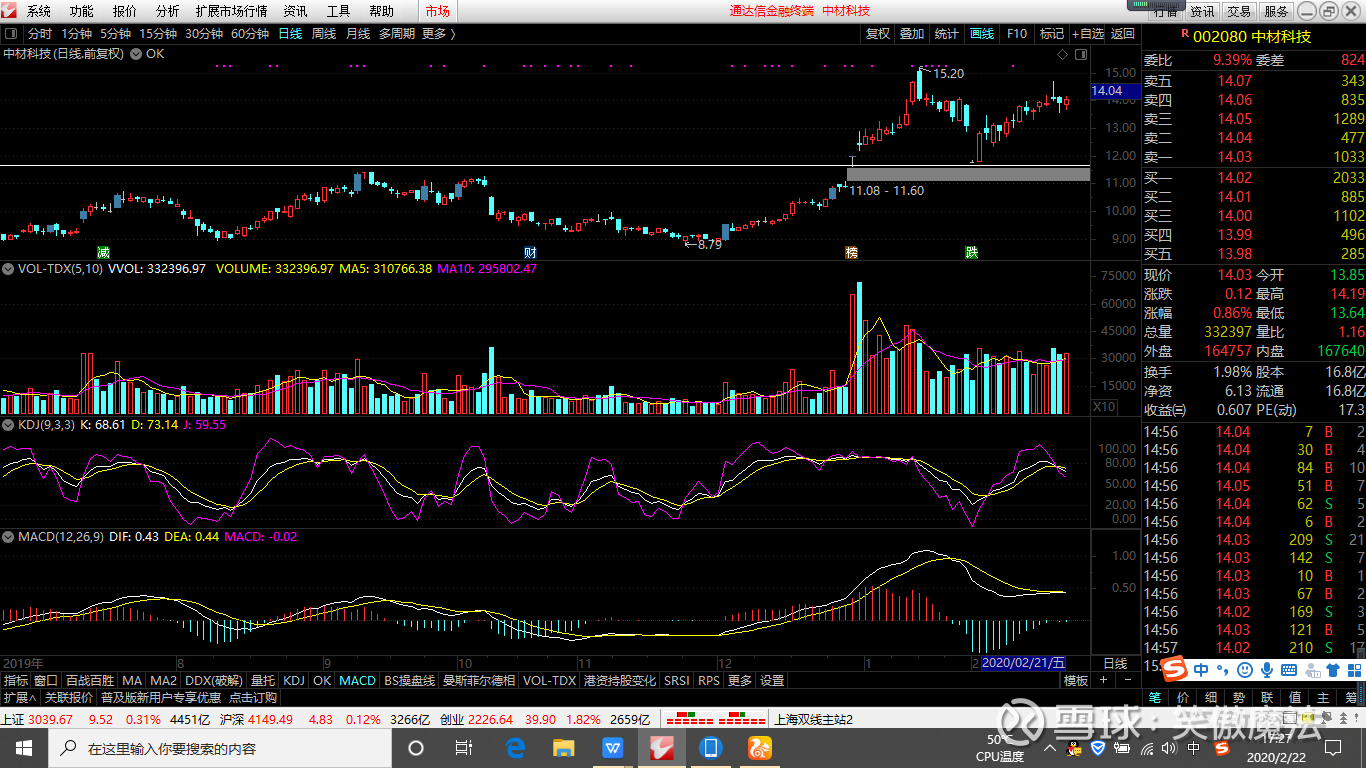This screenshot has width=1366, height=768.
Task: Click 上海双线主站2 server status
Action: pos(814,719)
